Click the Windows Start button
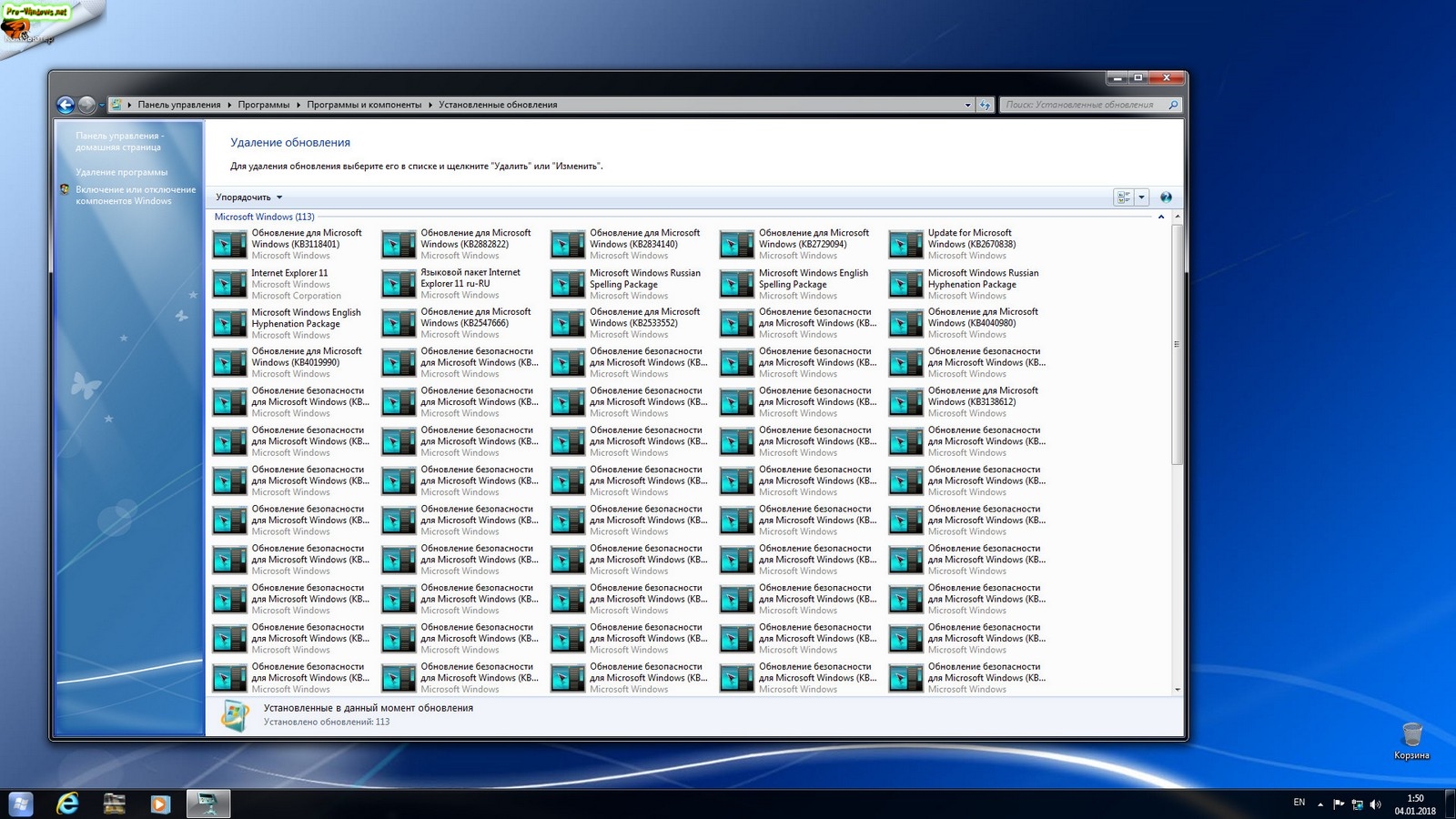The width and height of the screenshot is (1456, 819). coord(21,804)
